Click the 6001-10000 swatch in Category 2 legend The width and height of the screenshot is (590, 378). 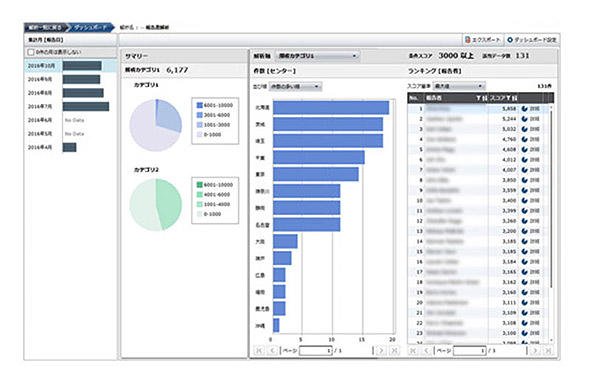click(199, 185)
